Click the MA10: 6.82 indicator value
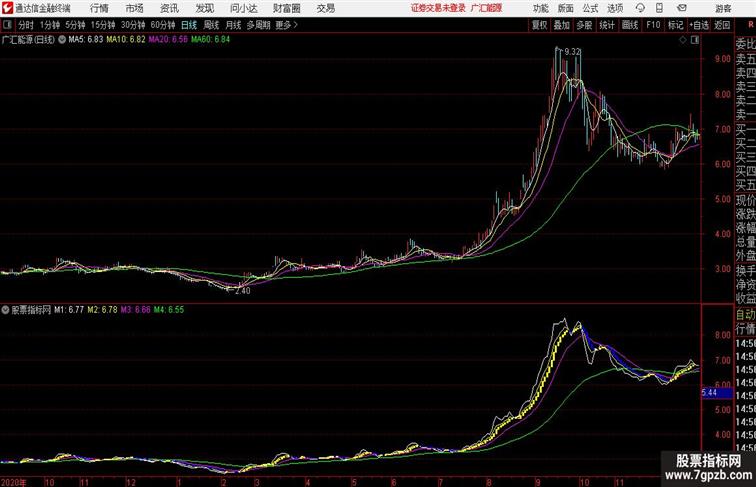Viewport: 756px width, 487px height. pos(125,40)
